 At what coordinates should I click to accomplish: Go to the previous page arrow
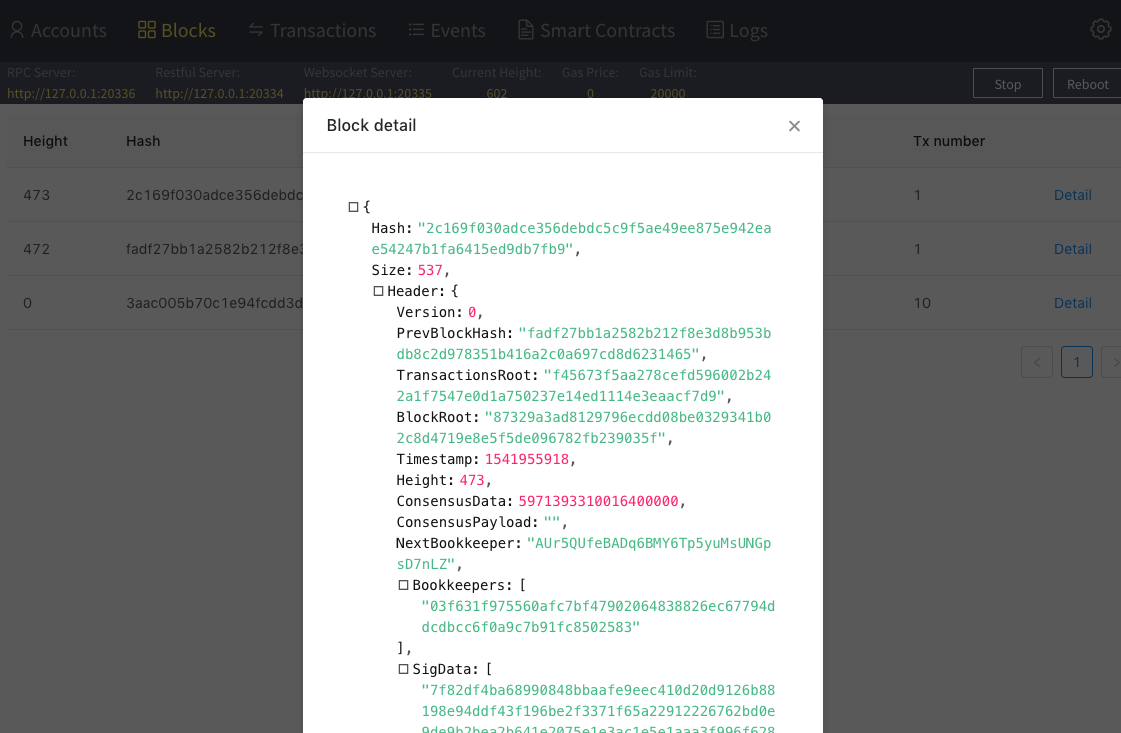pos(1037,362)
